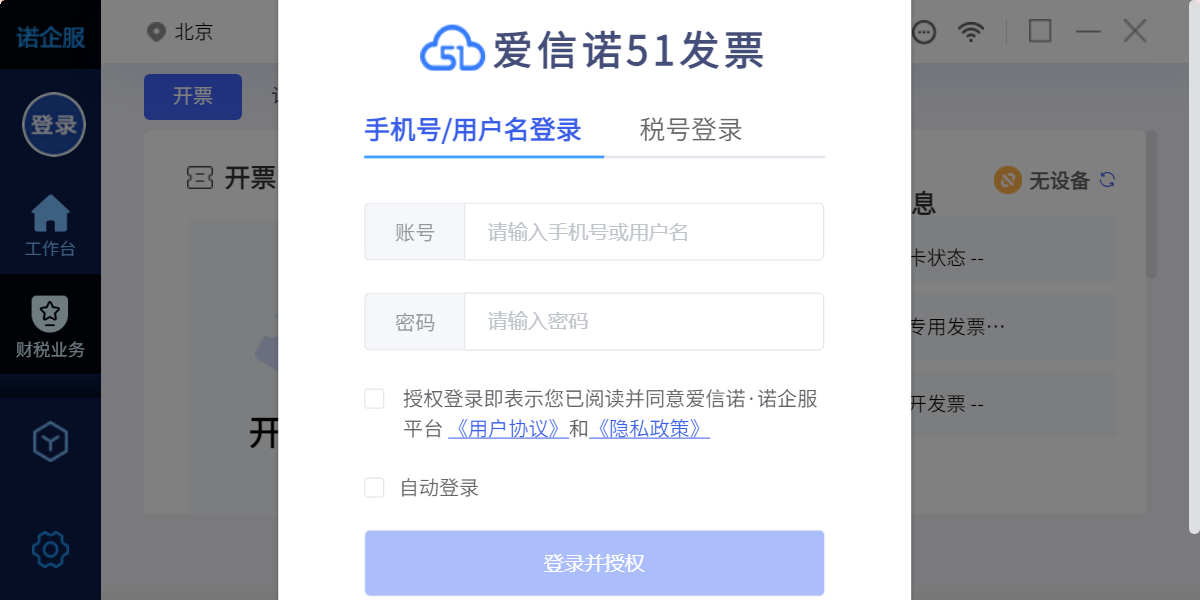Click the refresh icon beside 无设备
1200x600 pixels.
1107,180
